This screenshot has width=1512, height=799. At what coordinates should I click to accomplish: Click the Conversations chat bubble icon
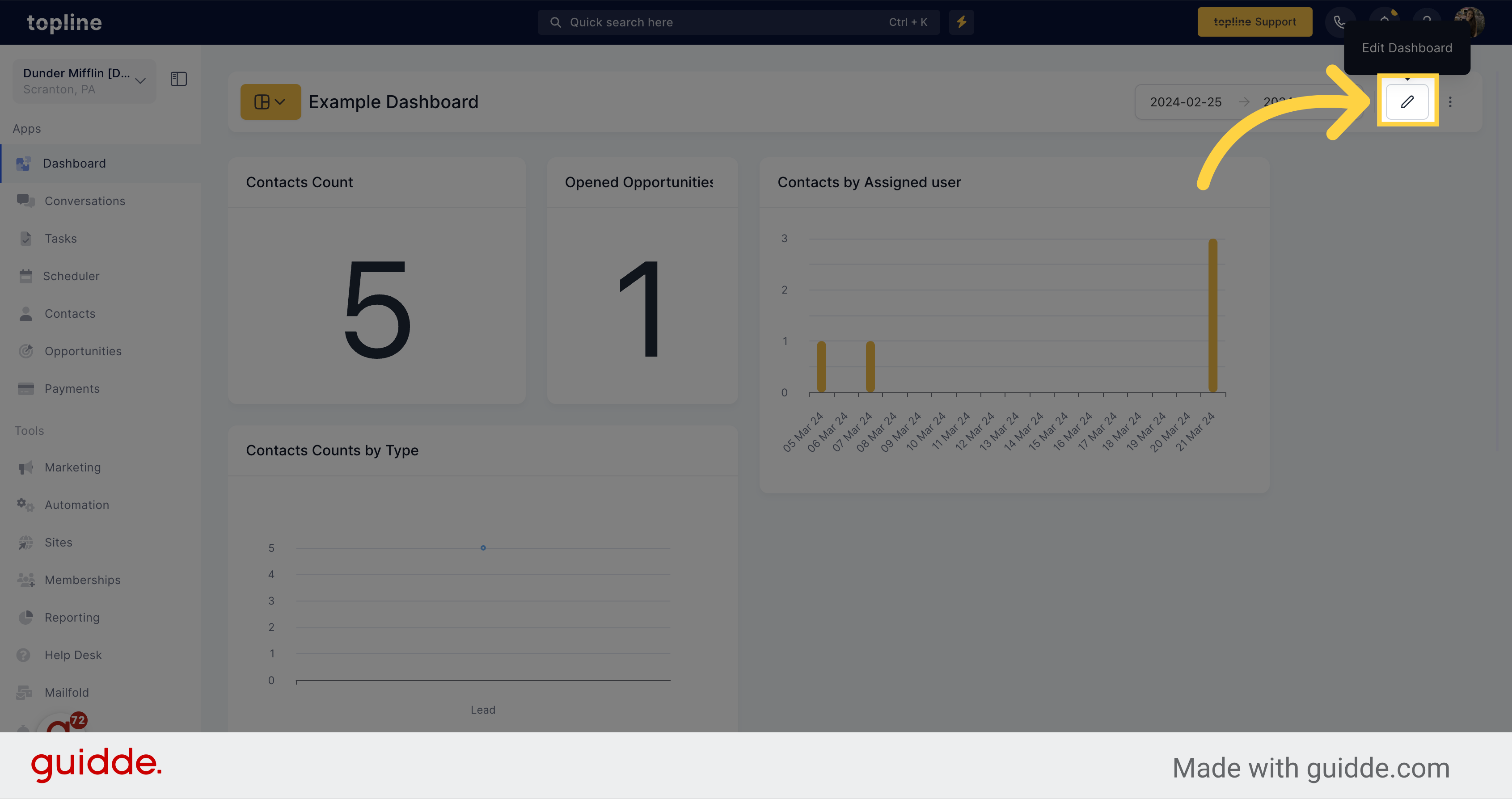(x=25, y=201)
